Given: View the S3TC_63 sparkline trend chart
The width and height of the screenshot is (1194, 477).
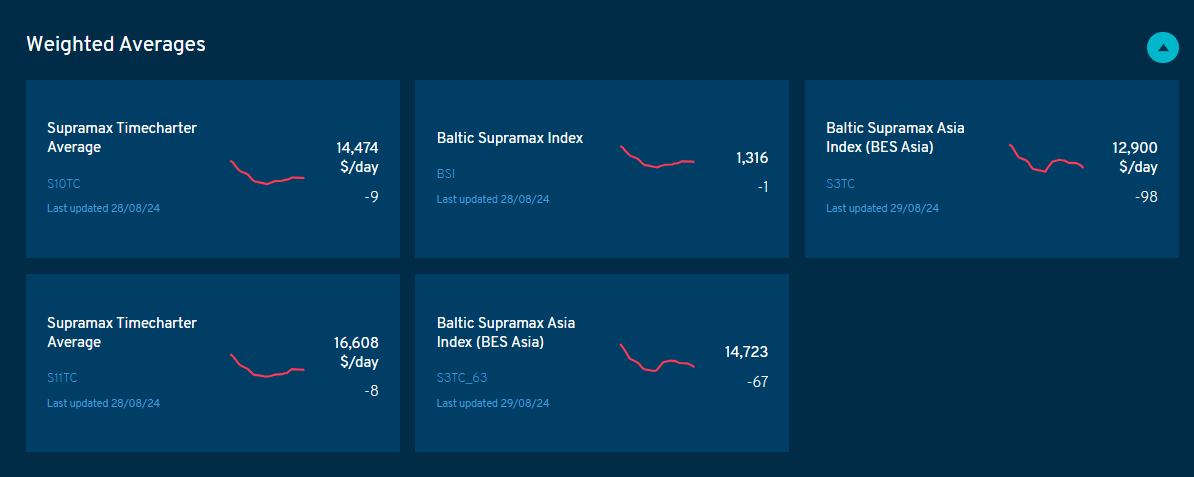Looking at the screenshot, I should point(657,358).
